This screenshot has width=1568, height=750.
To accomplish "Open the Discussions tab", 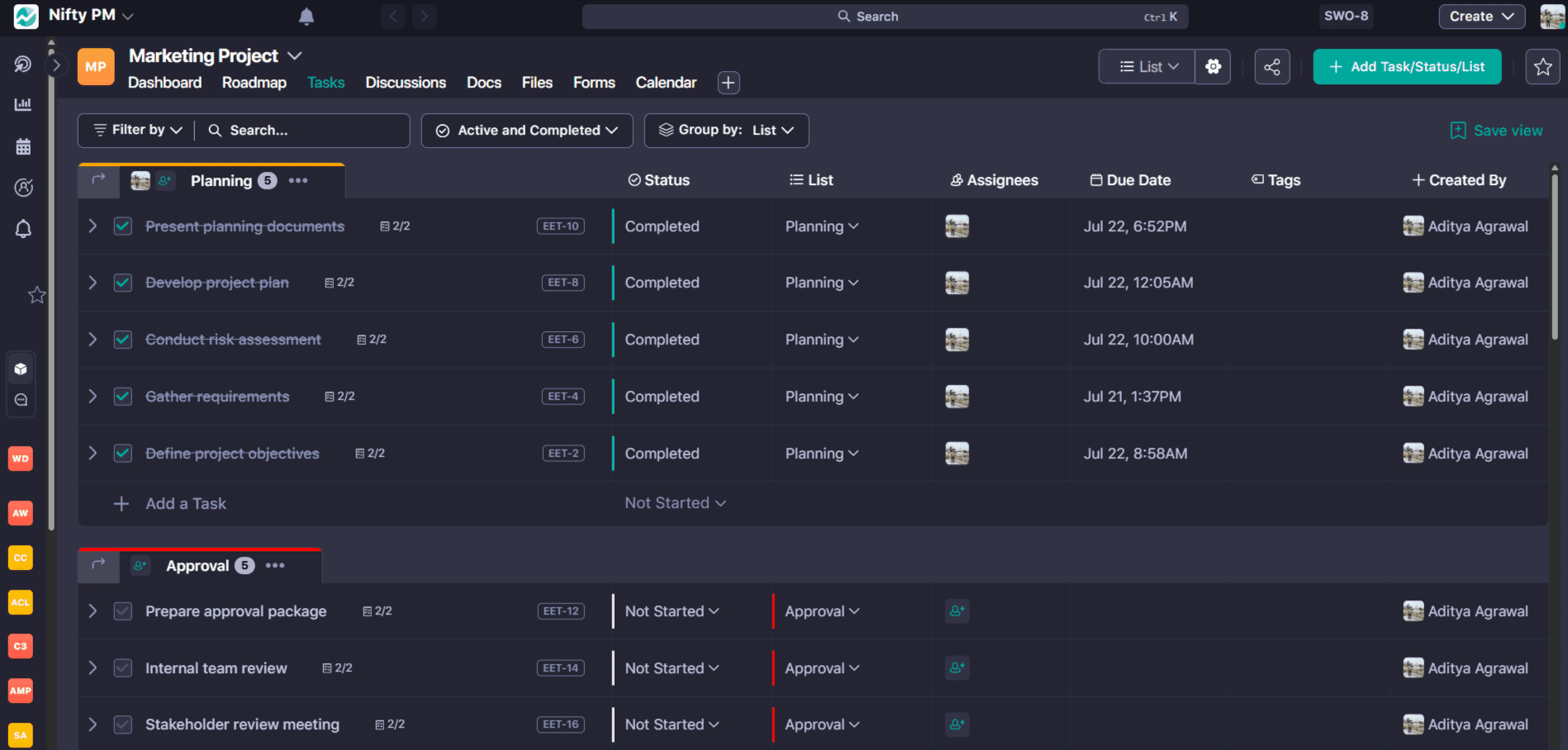I will 406,83.
